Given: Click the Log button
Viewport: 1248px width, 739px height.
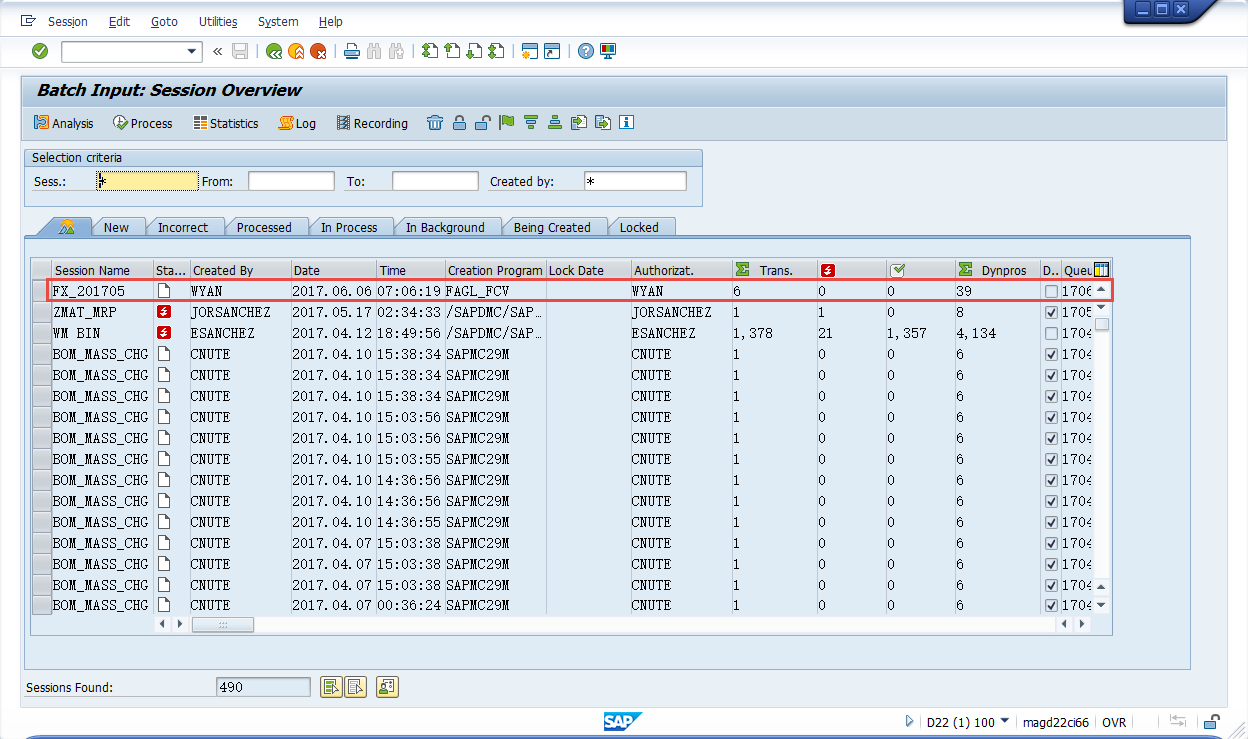Looking at the screenshot, I should click(297, 123).
